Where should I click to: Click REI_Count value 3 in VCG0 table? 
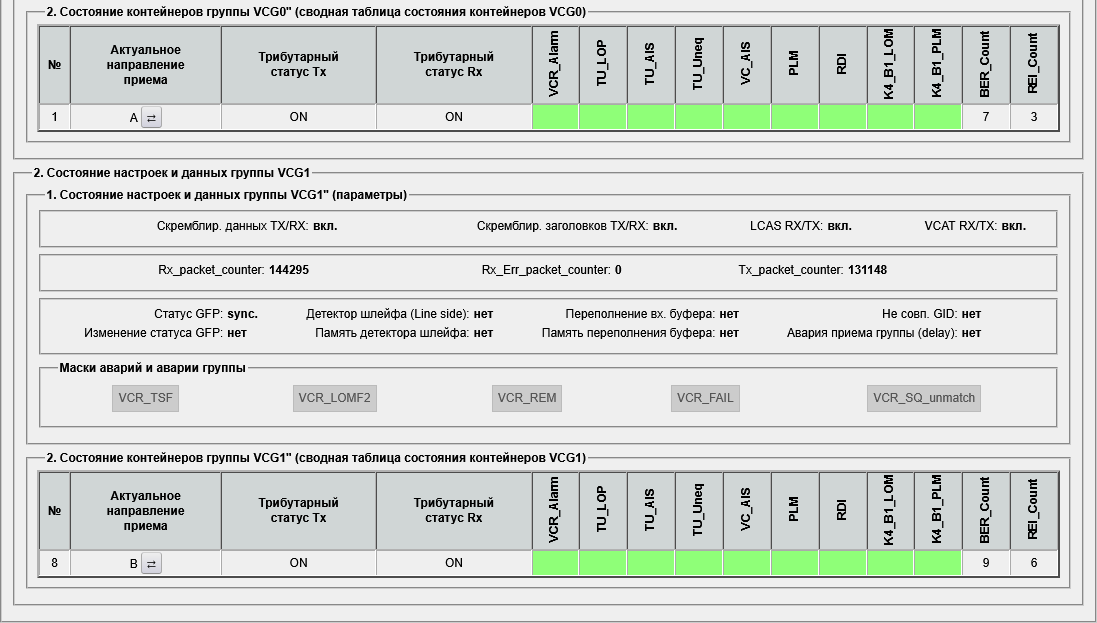pos(1033,117)
